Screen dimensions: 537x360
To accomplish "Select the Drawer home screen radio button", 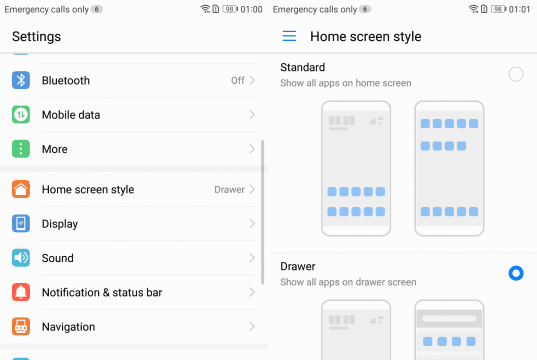I will (x=516, y=273).
